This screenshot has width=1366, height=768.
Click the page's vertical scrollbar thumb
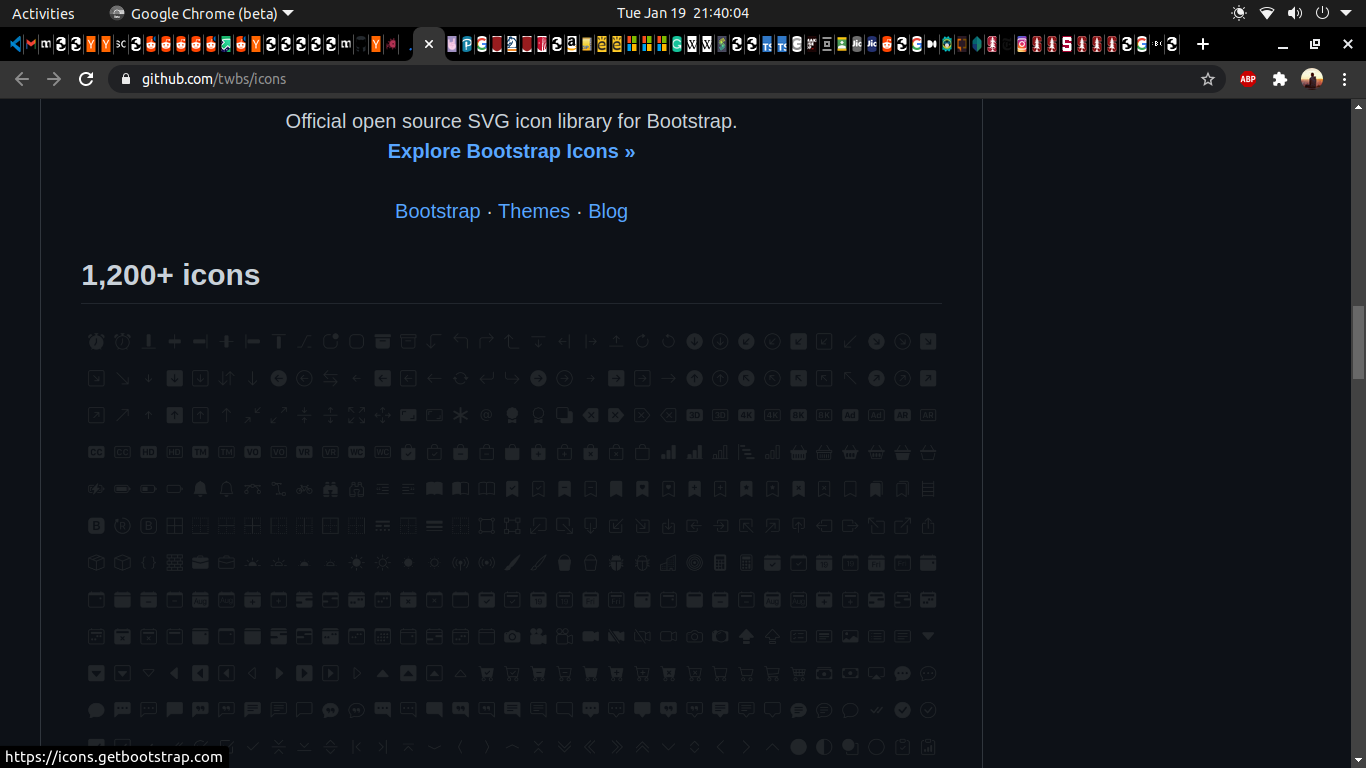(x=1358, y=342)
